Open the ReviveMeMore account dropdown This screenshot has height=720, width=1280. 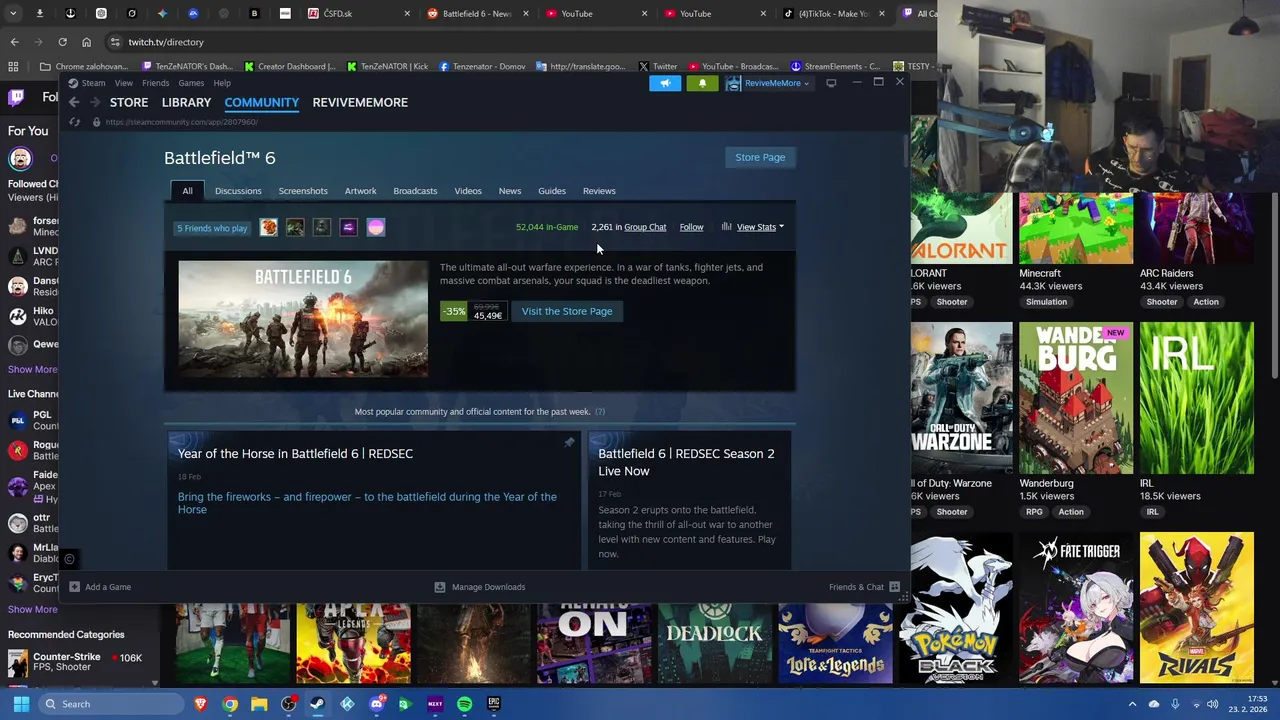coord(768,83)
